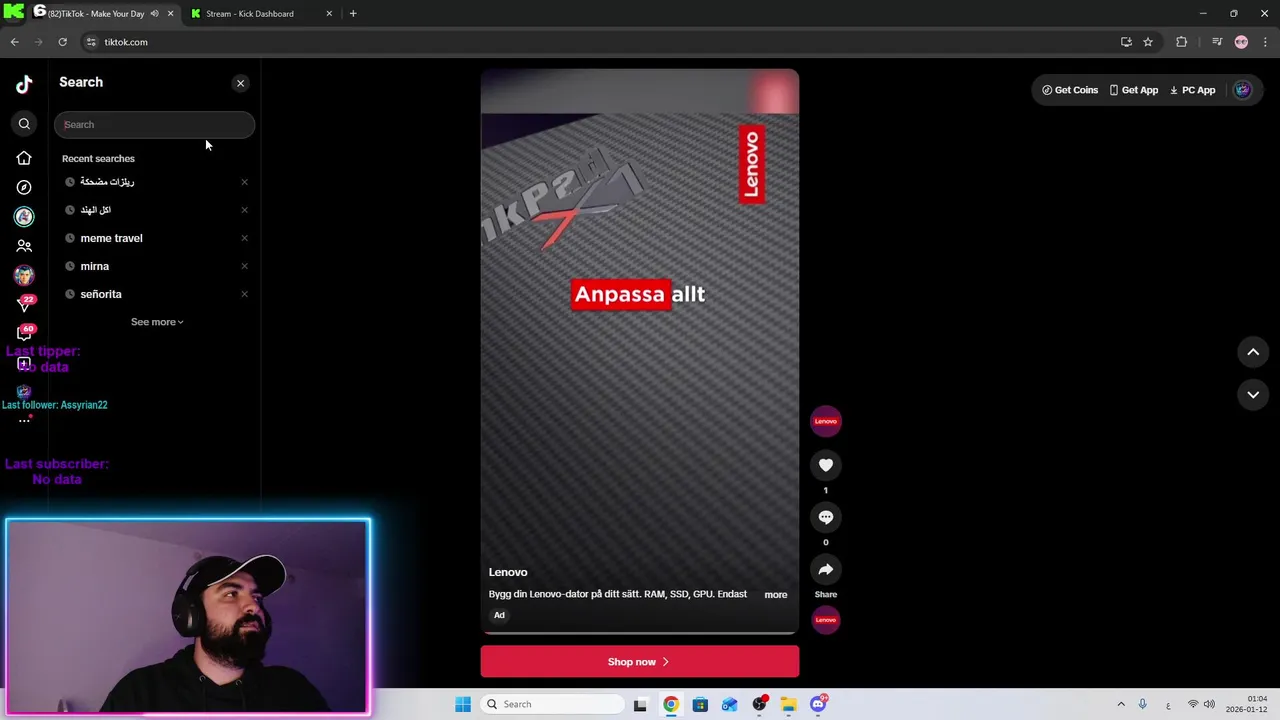Viewport: 1280px width, 720px height.
Task: Open Chrome profile avatar in the toolbar
Action: pos(1241,42)
